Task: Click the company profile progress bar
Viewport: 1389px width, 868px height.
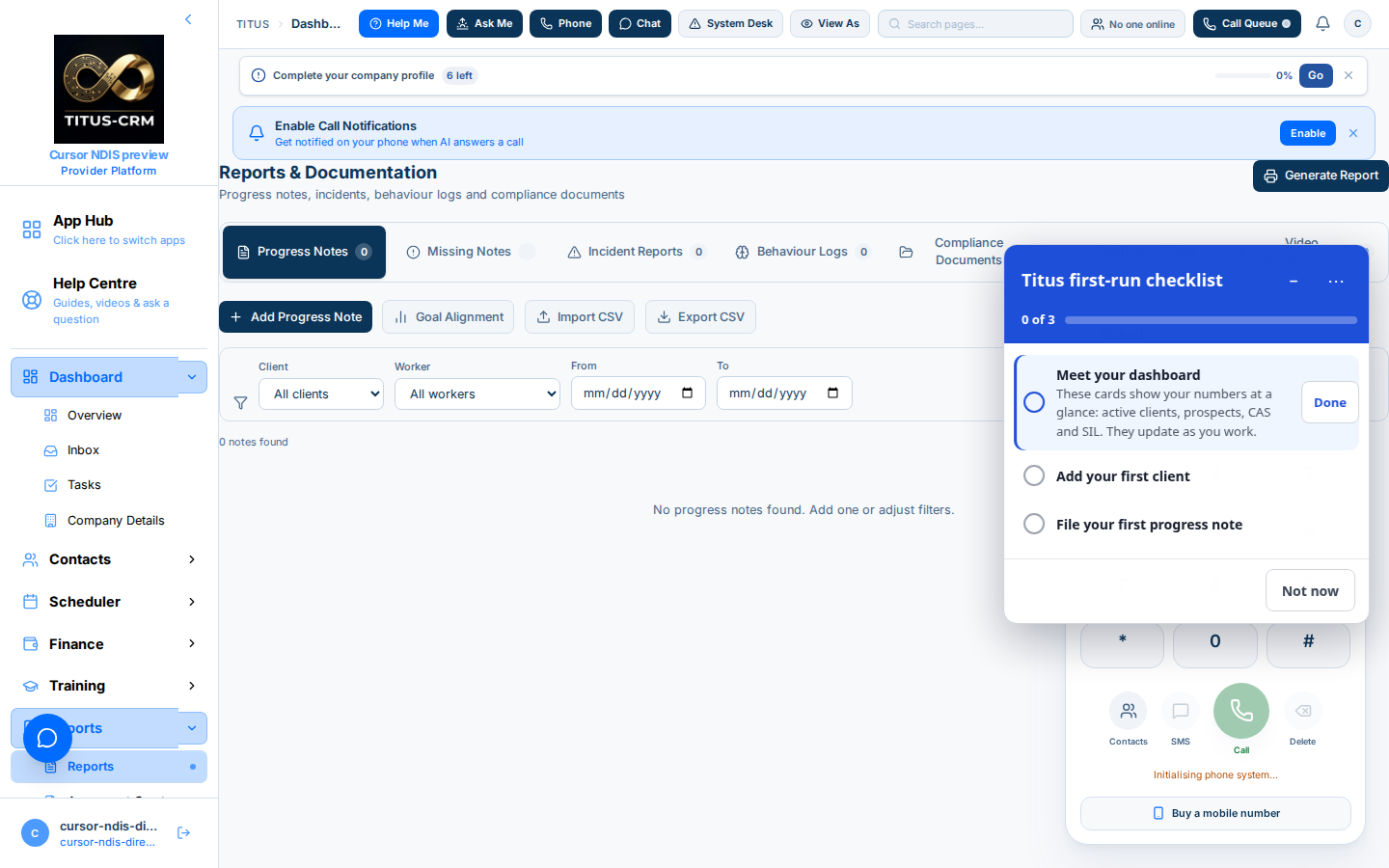Action: [1242, 75]
